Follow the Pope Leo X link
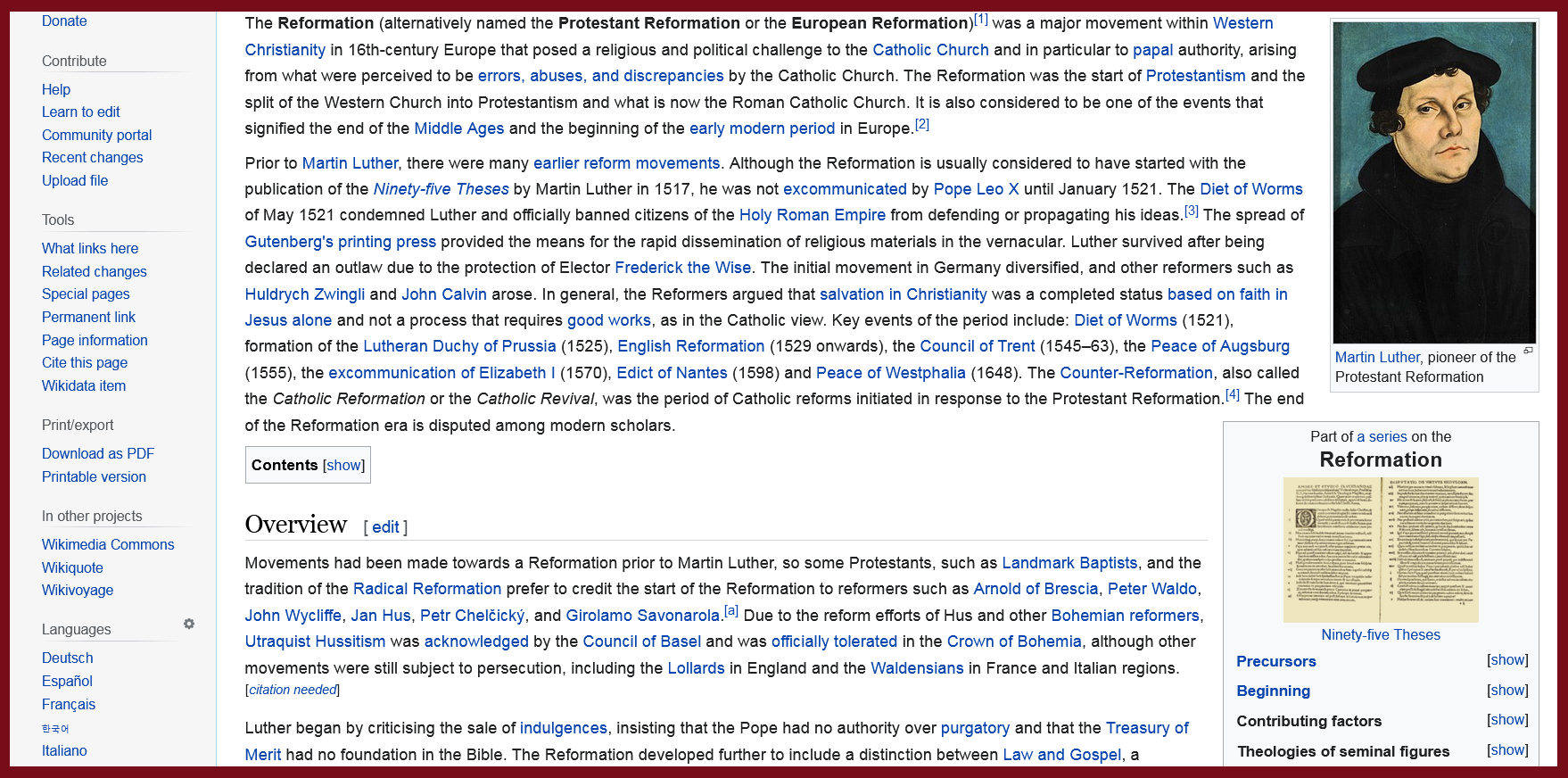1568x778 pixels. point(976,189)
